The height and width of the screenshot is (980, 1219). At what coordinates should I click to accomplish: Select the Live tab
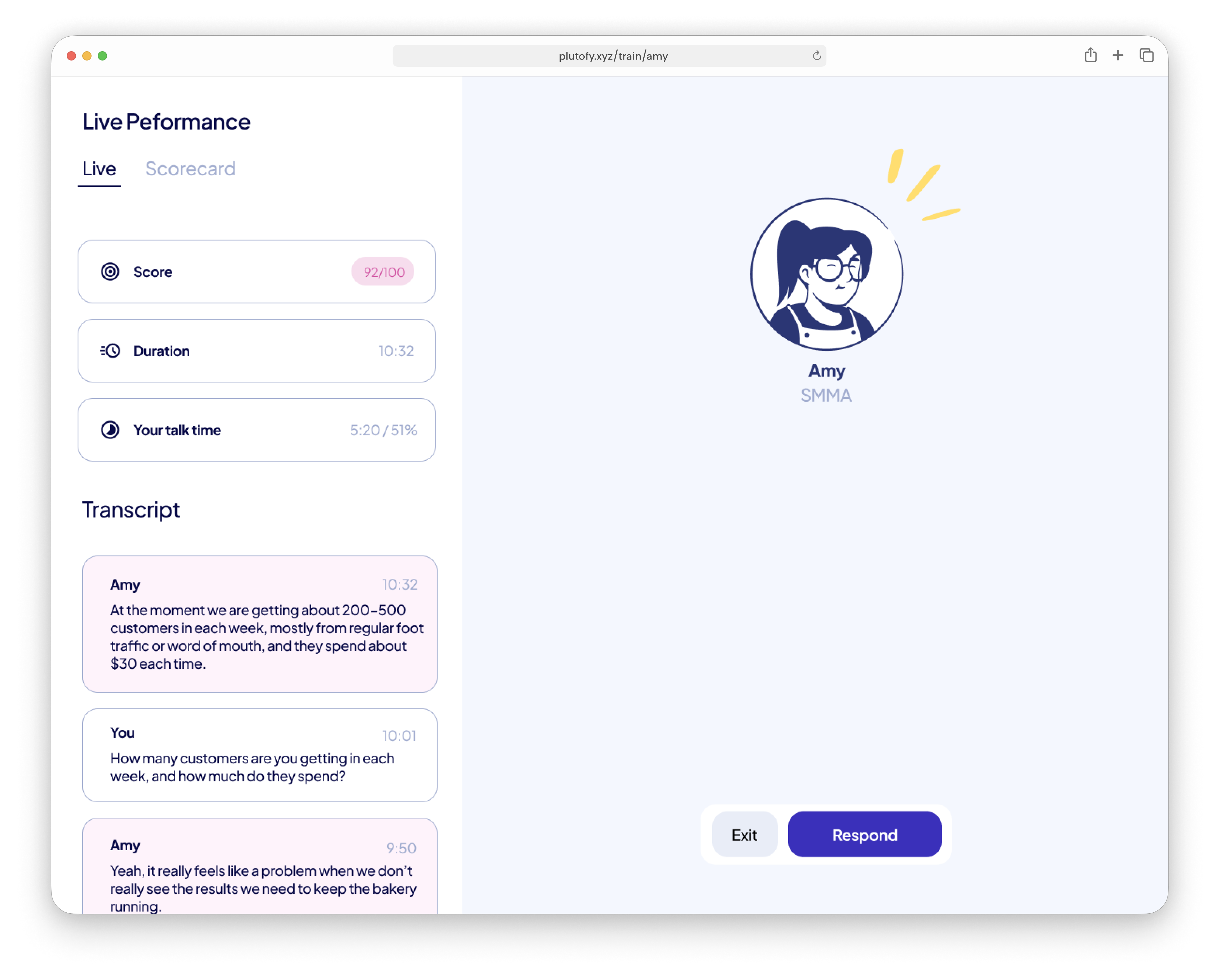(x=99, y=169)
